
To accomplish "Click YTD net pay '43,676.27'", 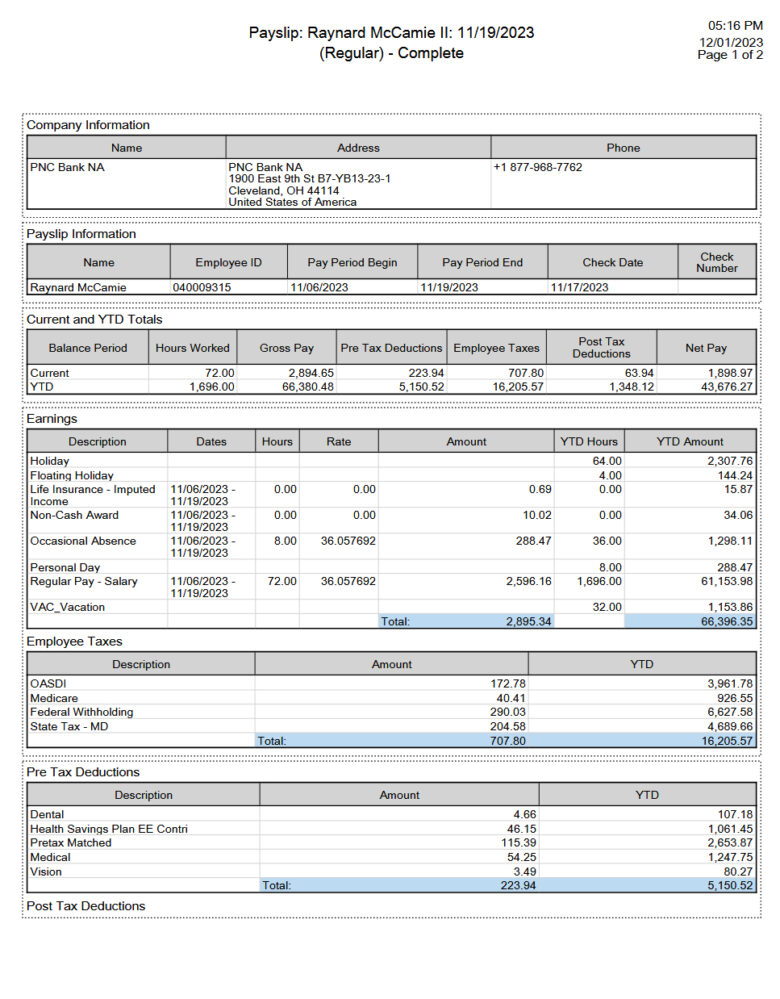I will [726, 387].
